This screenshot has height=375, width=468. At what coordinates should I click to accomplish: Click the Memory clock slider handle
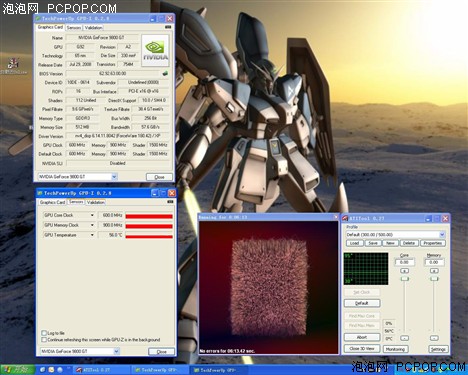(434, 278)
